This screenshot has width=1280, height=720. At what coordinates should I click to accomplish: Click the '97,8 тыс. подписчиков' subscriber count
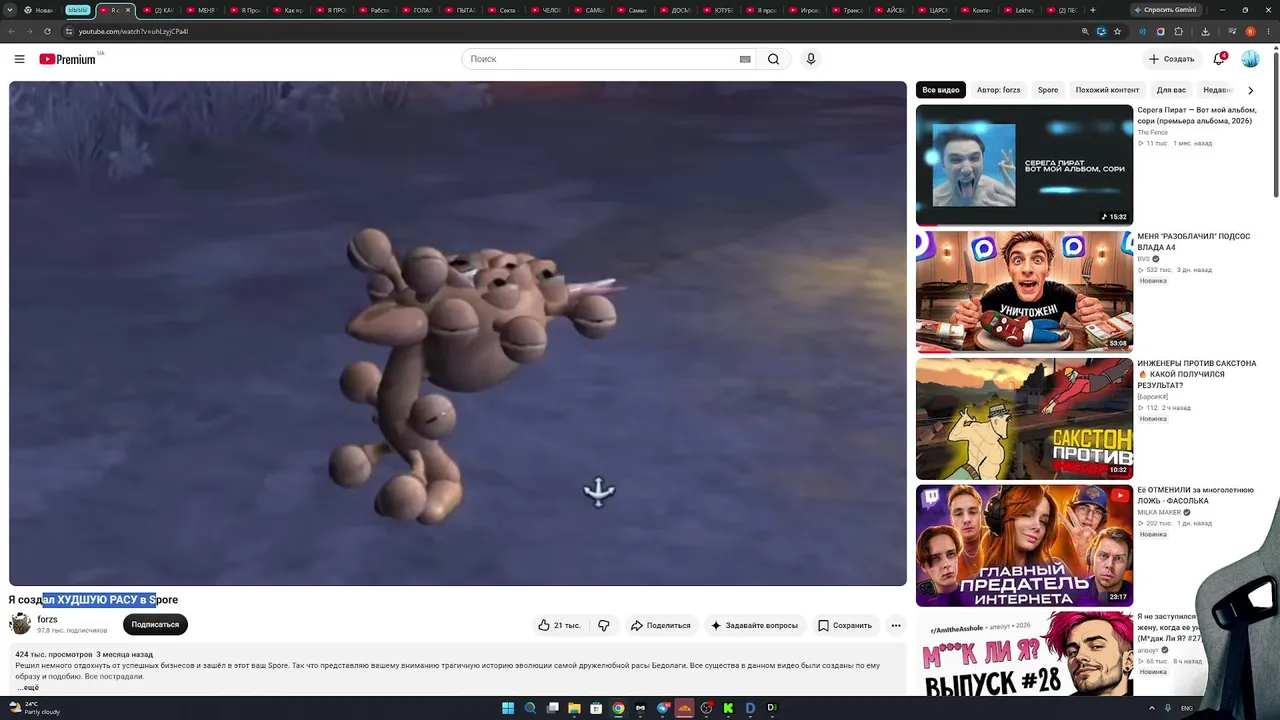pyautogui.click(x=72, y=631)
